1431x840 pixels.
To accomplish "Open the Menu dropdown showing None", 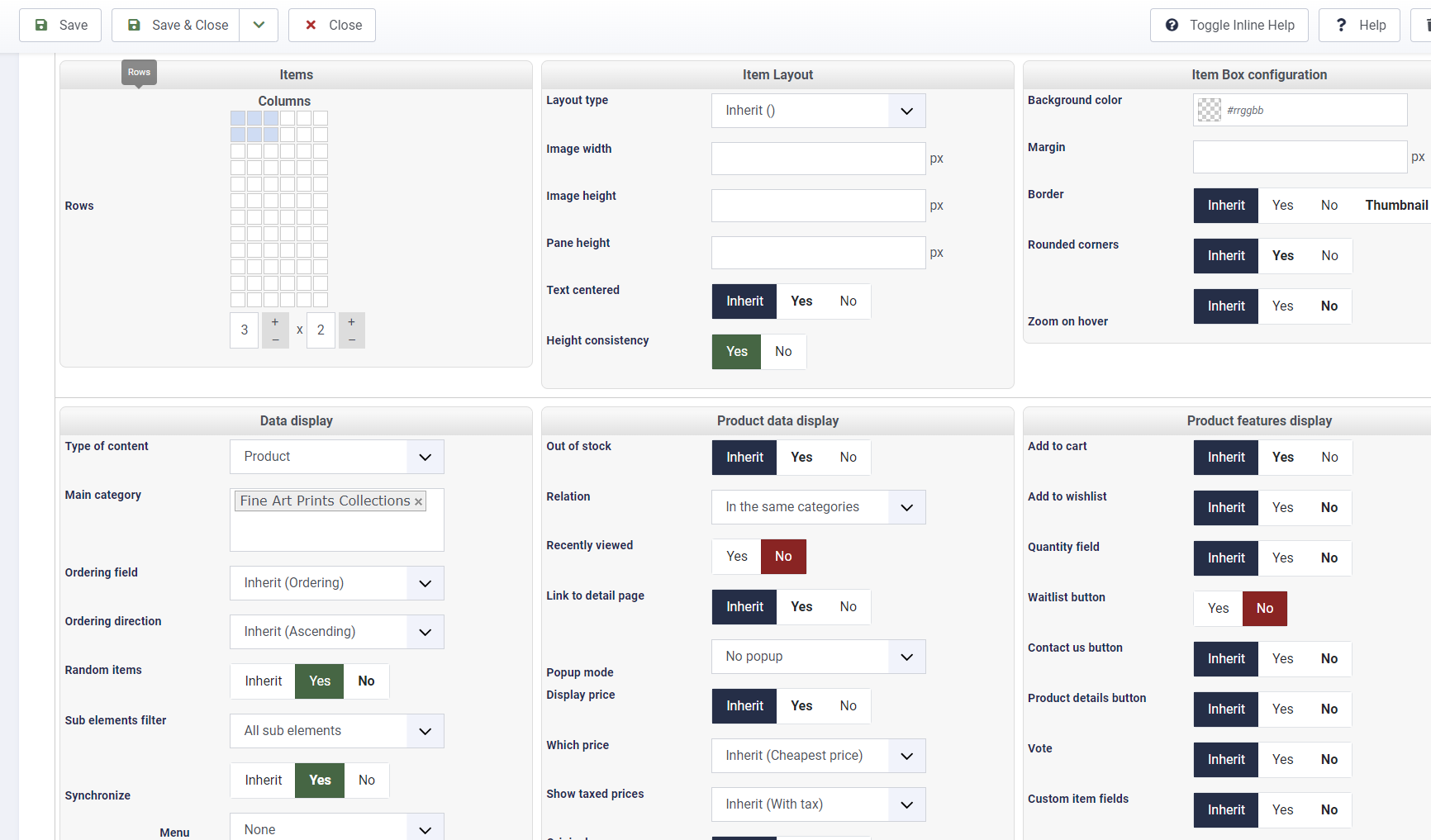I will click(x=337, y=828).
